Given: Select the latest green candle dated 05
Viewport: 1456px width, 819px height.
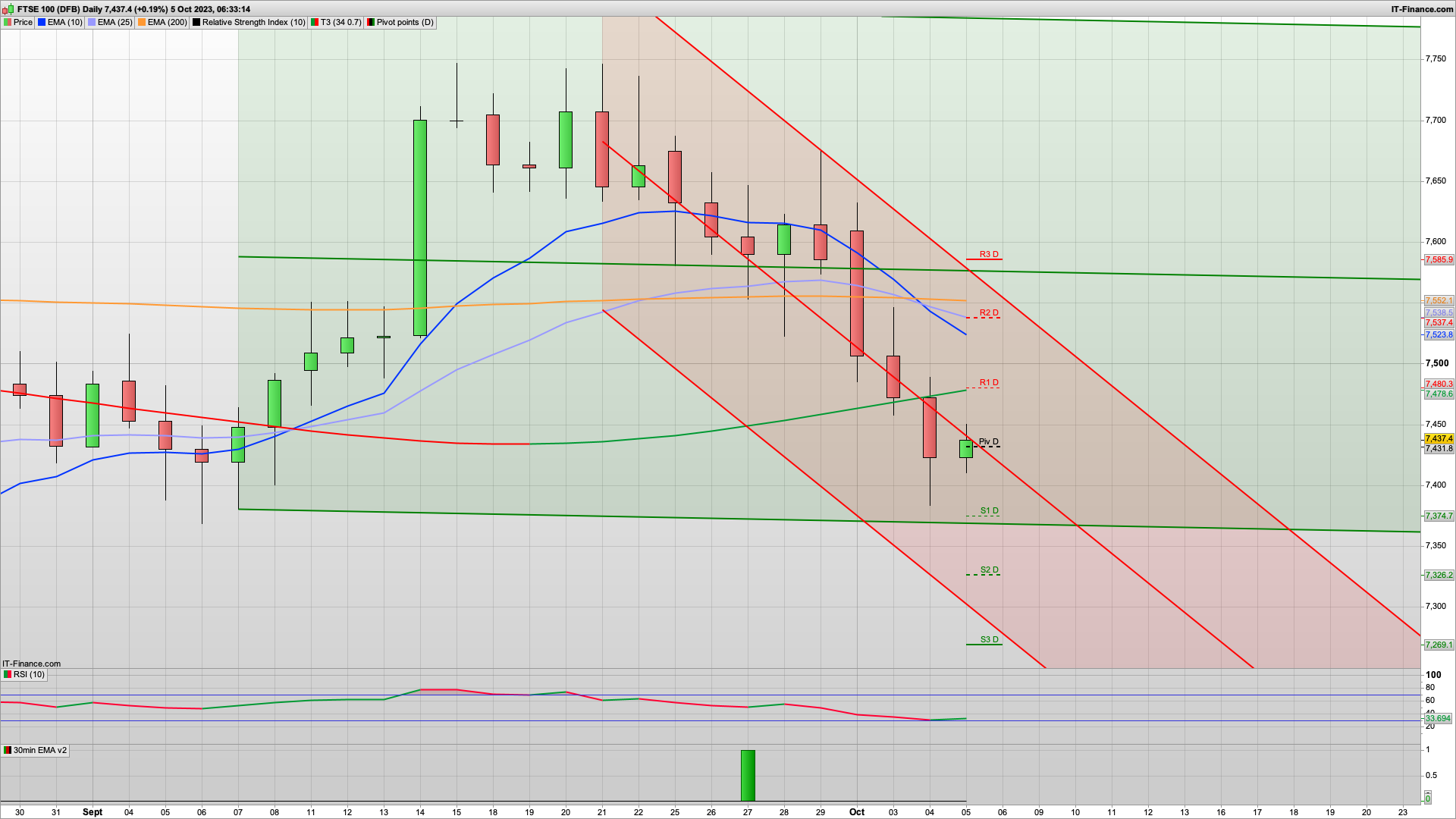Looking at the screenshot, I should click(966, 448).
